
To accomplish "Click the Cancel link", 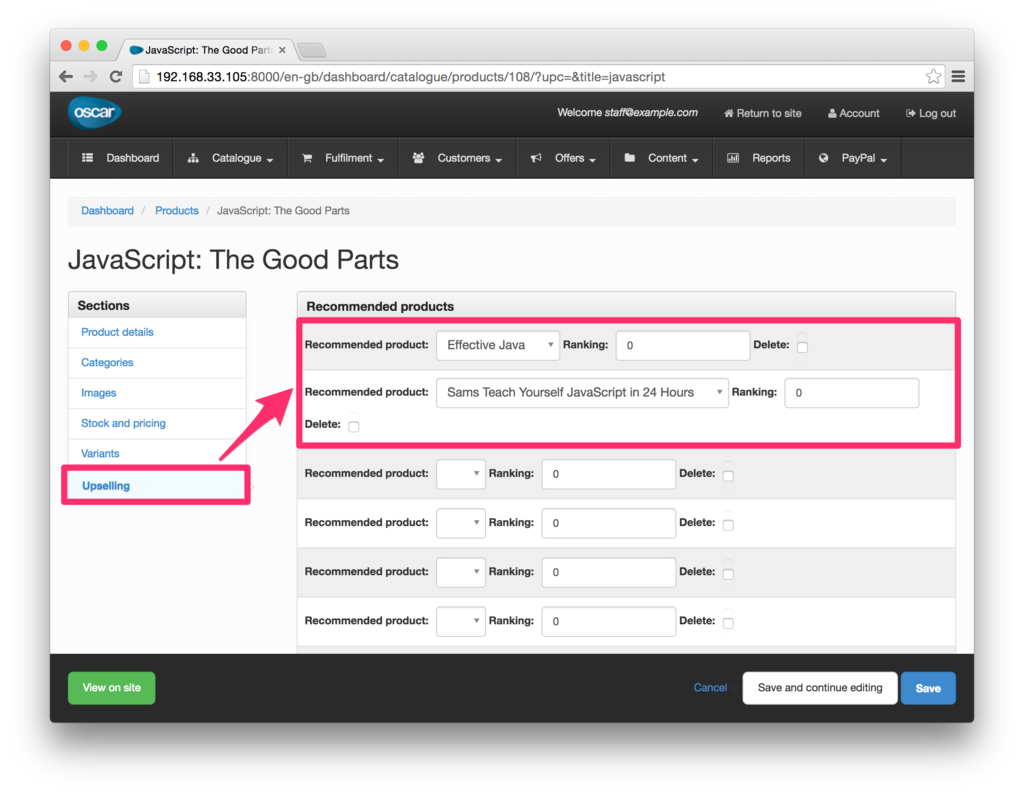I will click(710, 688).
